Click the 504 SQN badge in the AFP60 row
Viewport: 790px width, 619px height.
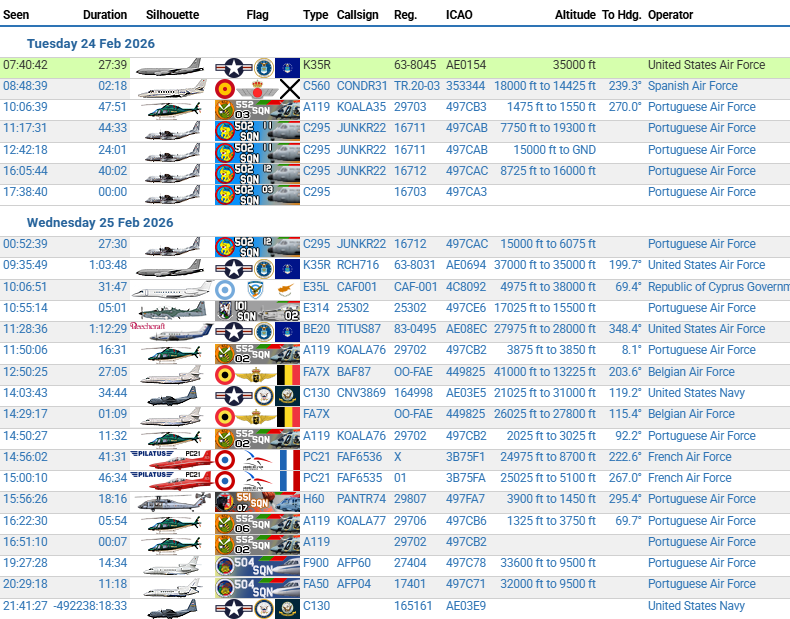[x=257, y=566]
